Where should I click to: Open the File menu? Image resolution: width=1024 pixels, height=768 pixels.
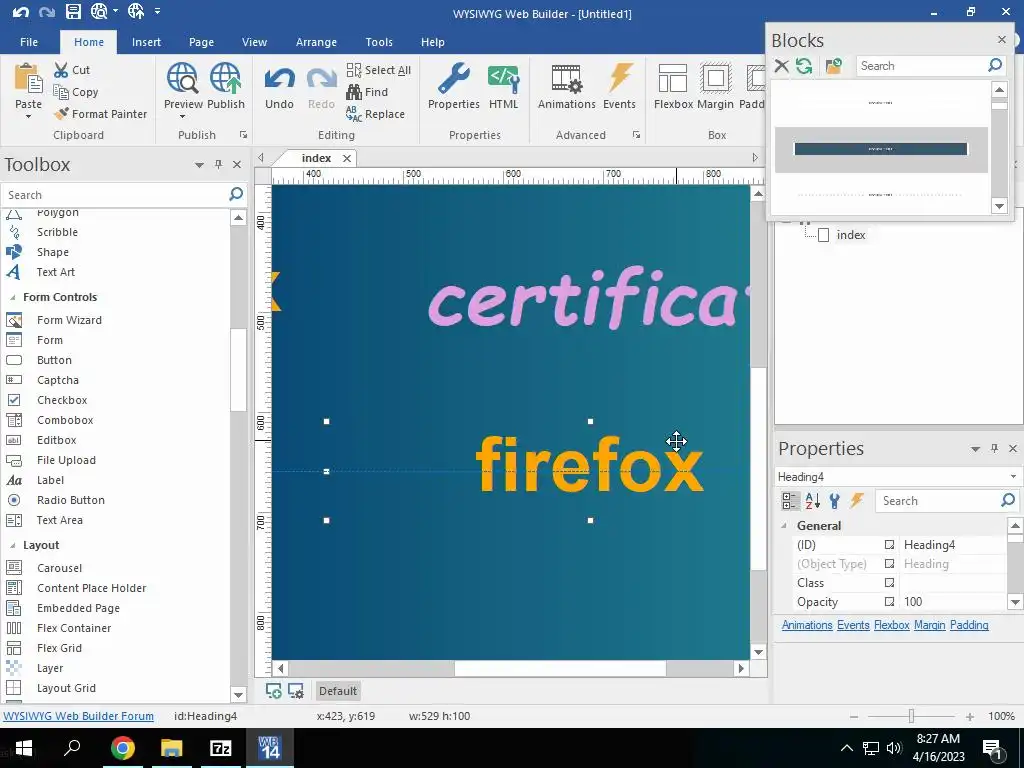pos(29,42)
